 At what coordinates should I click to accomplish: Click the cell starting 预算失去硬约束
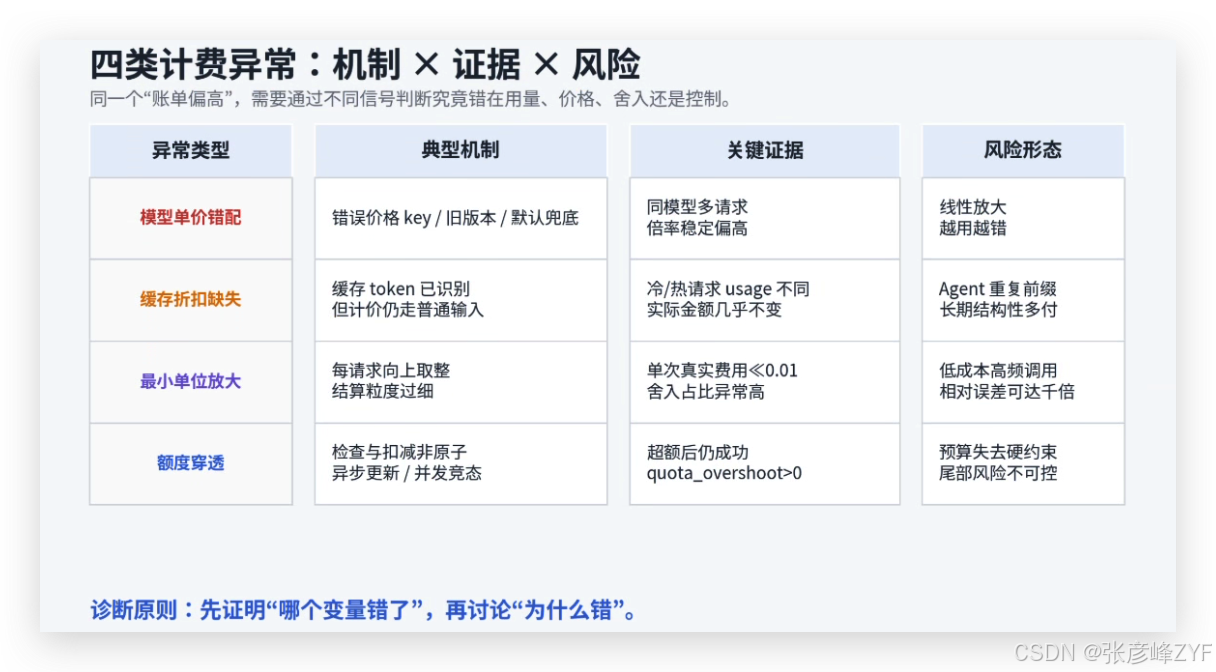pyautogui.click(x=1023, y=463)
